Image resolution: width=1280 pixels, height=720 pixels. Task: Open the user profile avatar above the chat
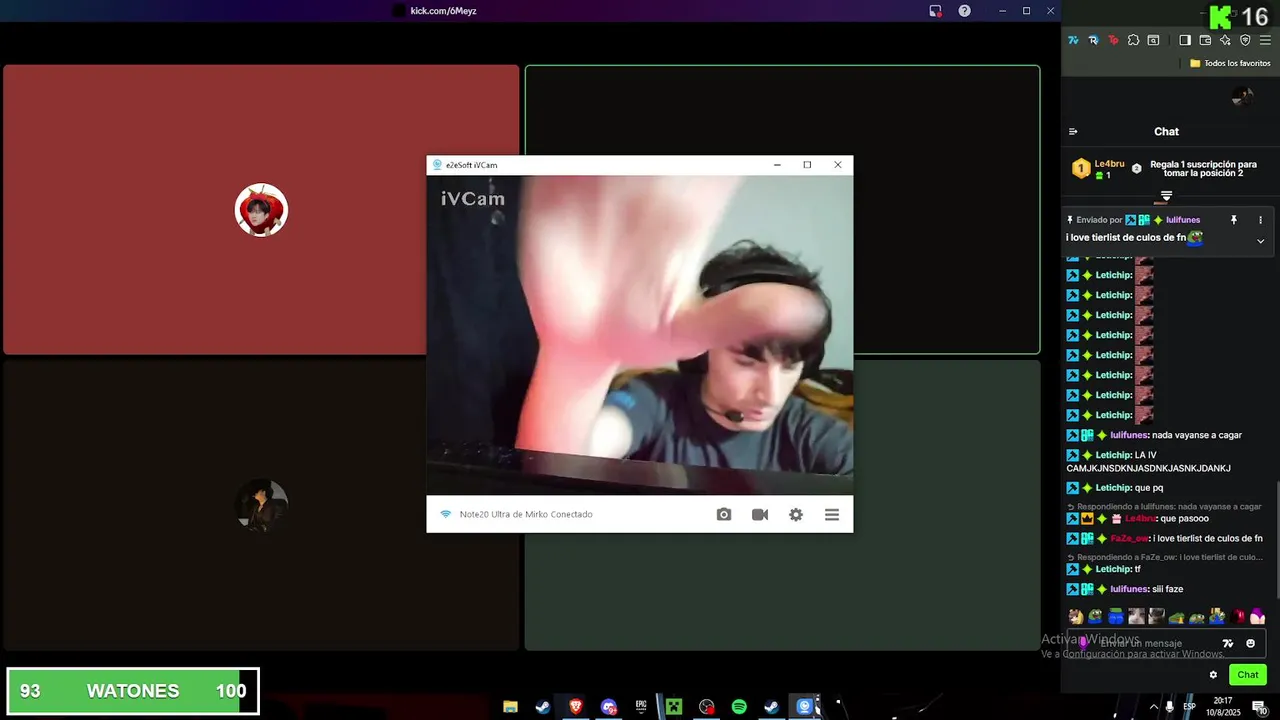click(1242, 97)
